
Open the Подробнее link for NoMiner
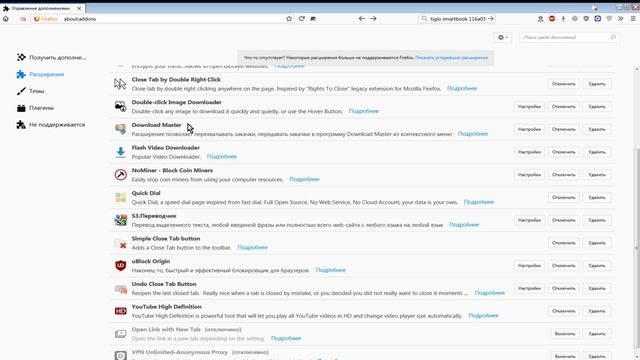[x=304, y=179]
